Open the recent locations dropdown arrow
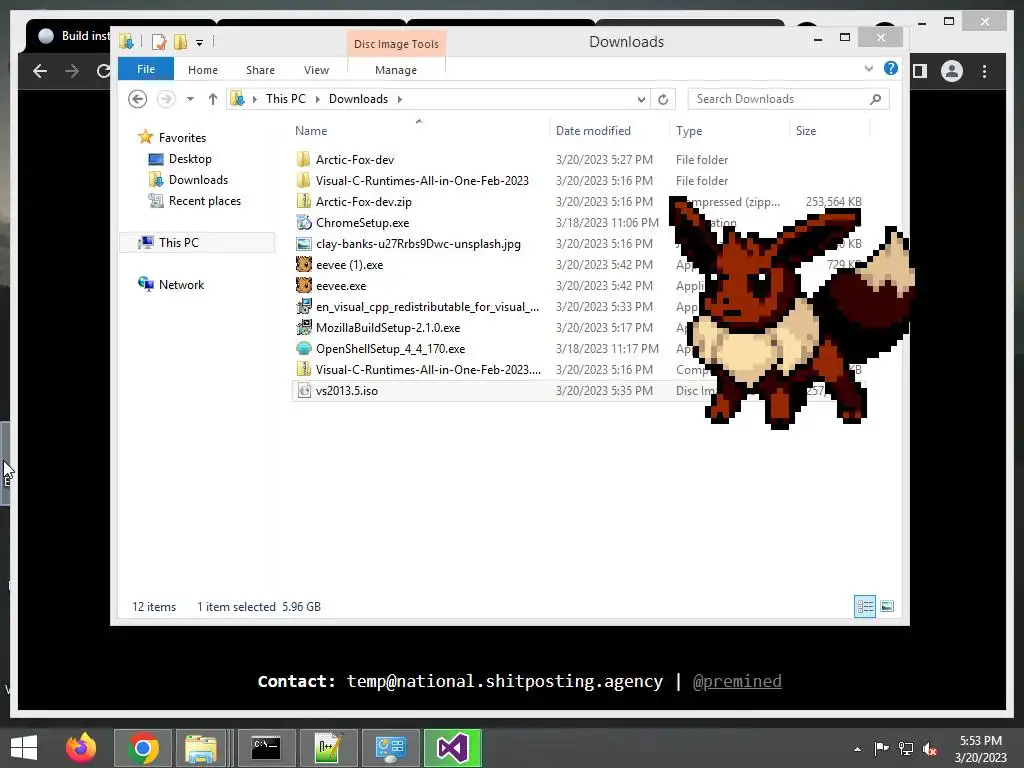This screenshot has height=768, width=1024. pyautogui.click(x=190, y=99)
